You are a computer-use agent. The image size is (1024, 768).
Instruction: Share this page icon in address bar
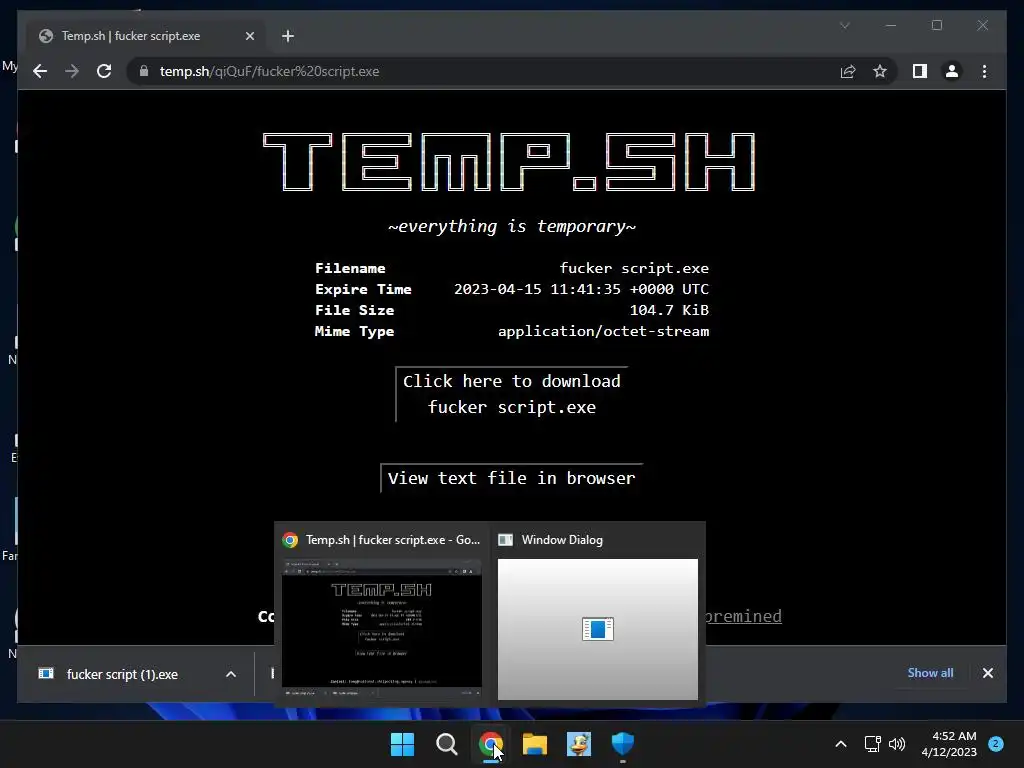(x=848, y=71)
